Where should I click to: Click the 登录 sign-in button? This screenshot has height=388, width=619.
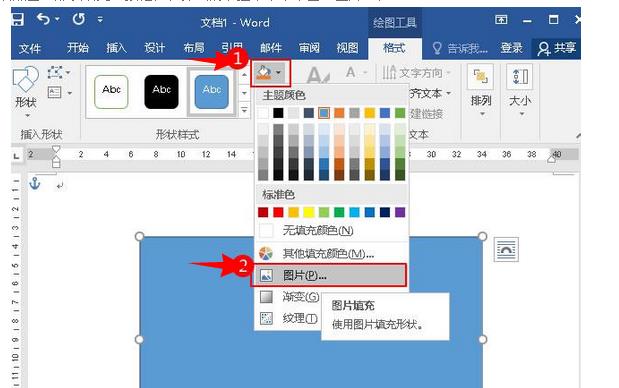point(511,48)
